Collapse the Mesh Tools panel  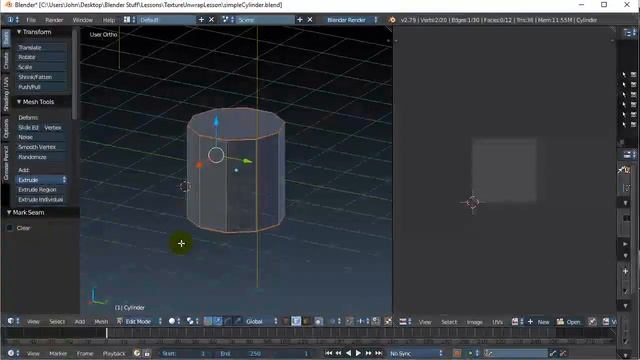point(19,102)
